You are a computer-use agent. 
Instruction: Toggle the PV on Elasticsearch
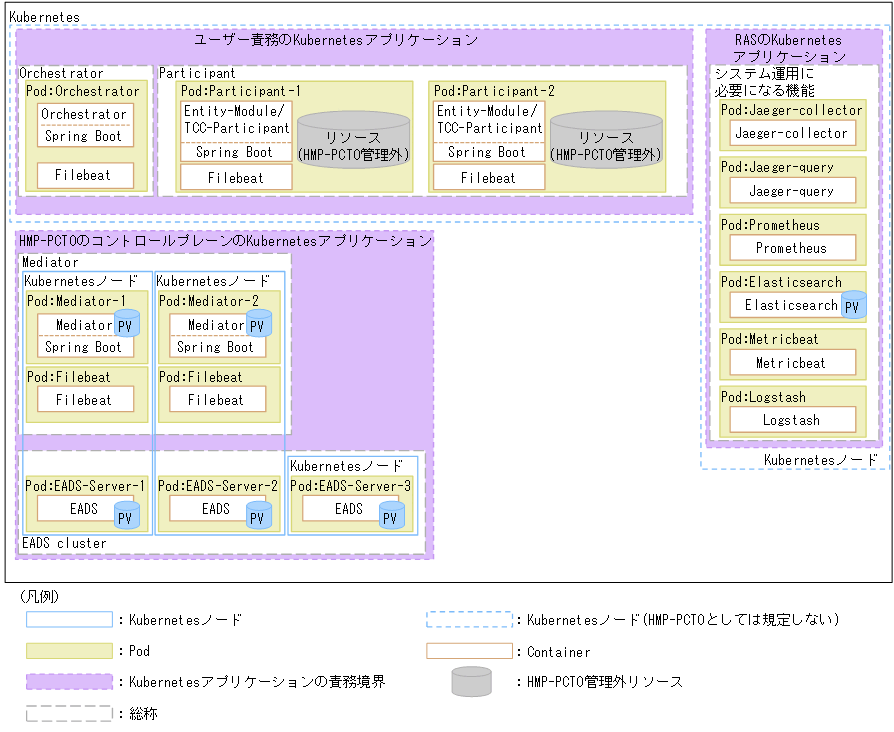(x=852, y=305)
